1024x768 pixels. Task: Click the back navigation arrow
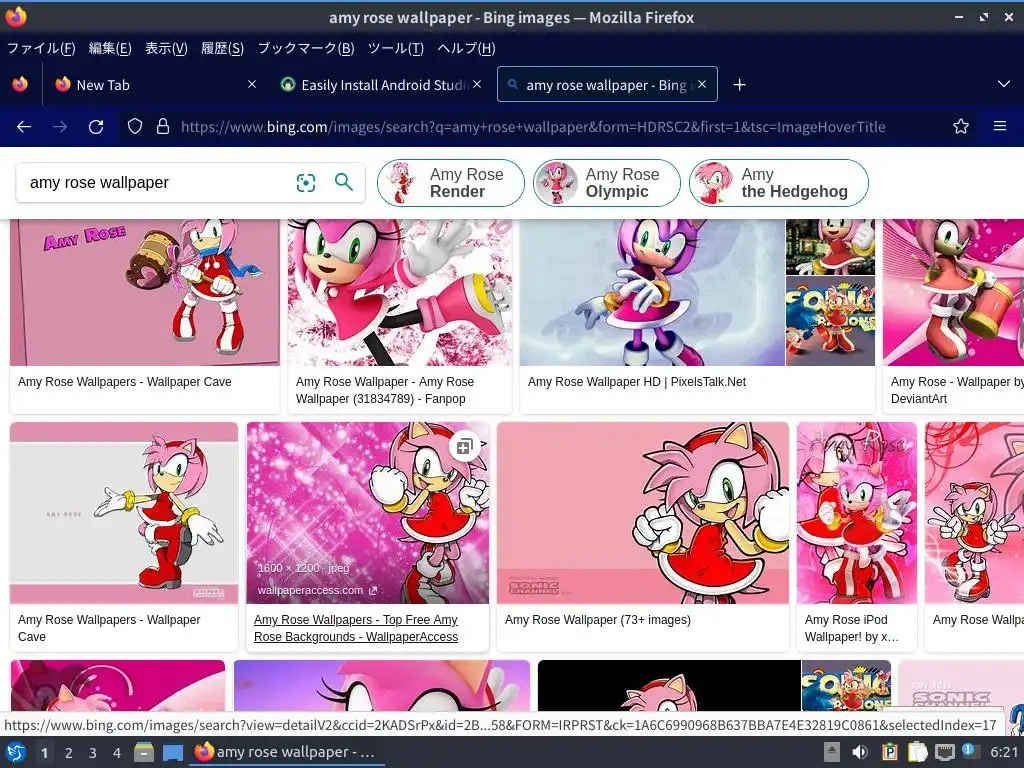[24, 127]
